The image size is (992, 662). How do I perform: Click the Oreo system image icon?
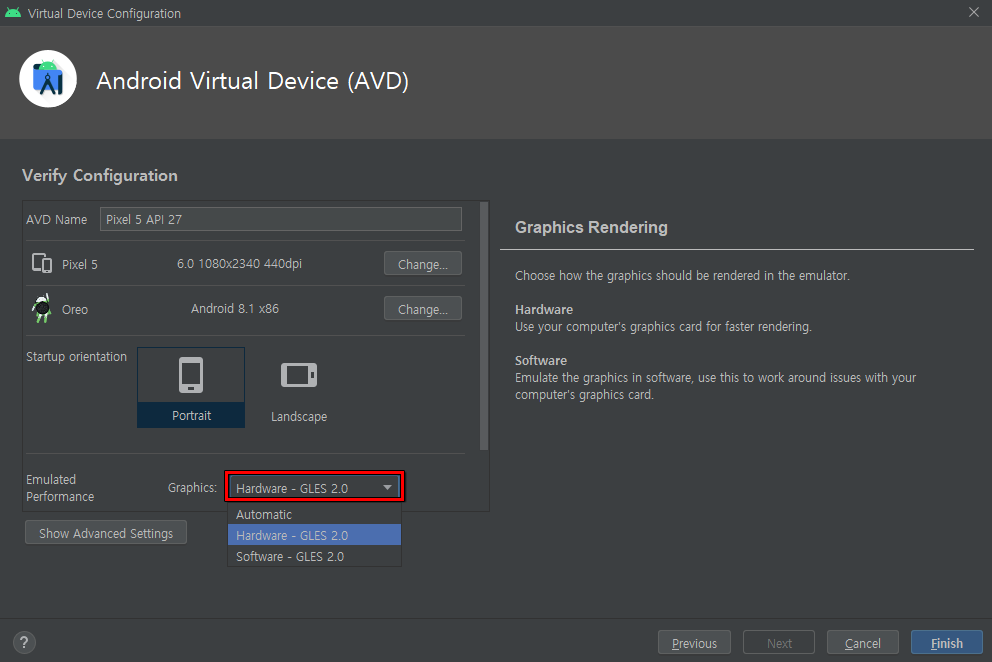click(42, 308)
